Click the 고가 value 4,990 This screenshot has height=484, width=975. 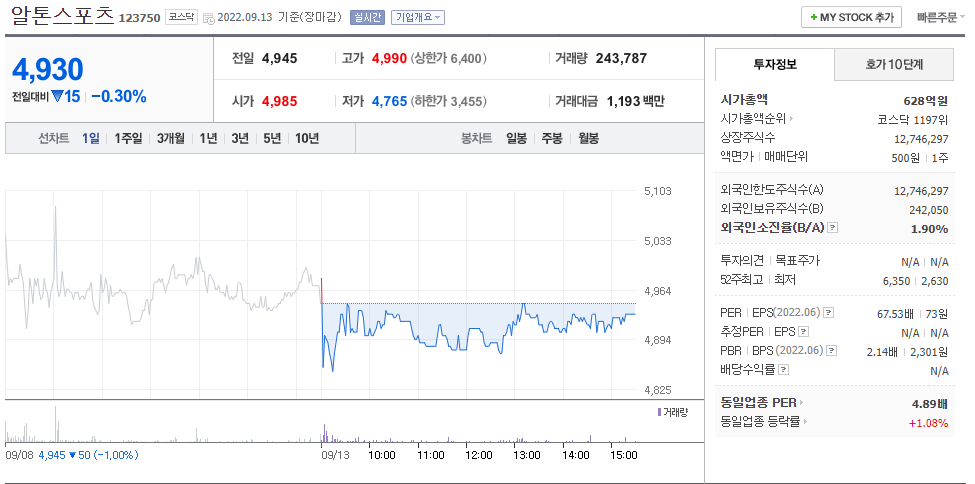coord(389,58)
